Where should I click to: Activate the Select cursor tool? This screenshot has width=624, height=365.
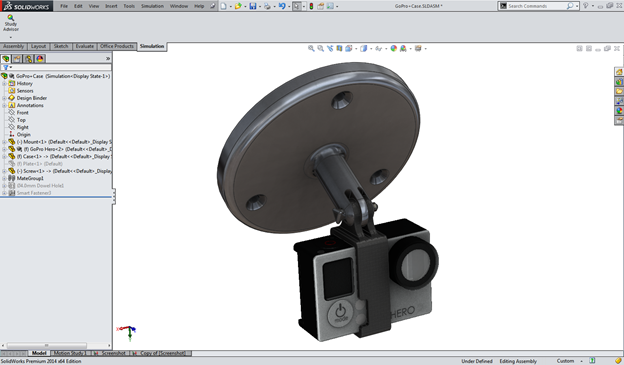(297, 6)
